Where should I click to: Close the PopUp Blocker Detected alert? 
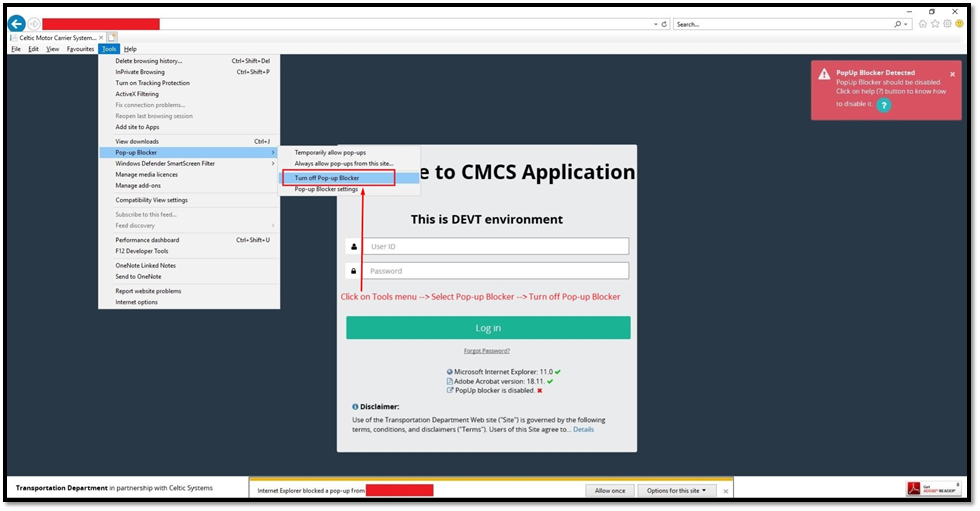[x=952, y=74]
